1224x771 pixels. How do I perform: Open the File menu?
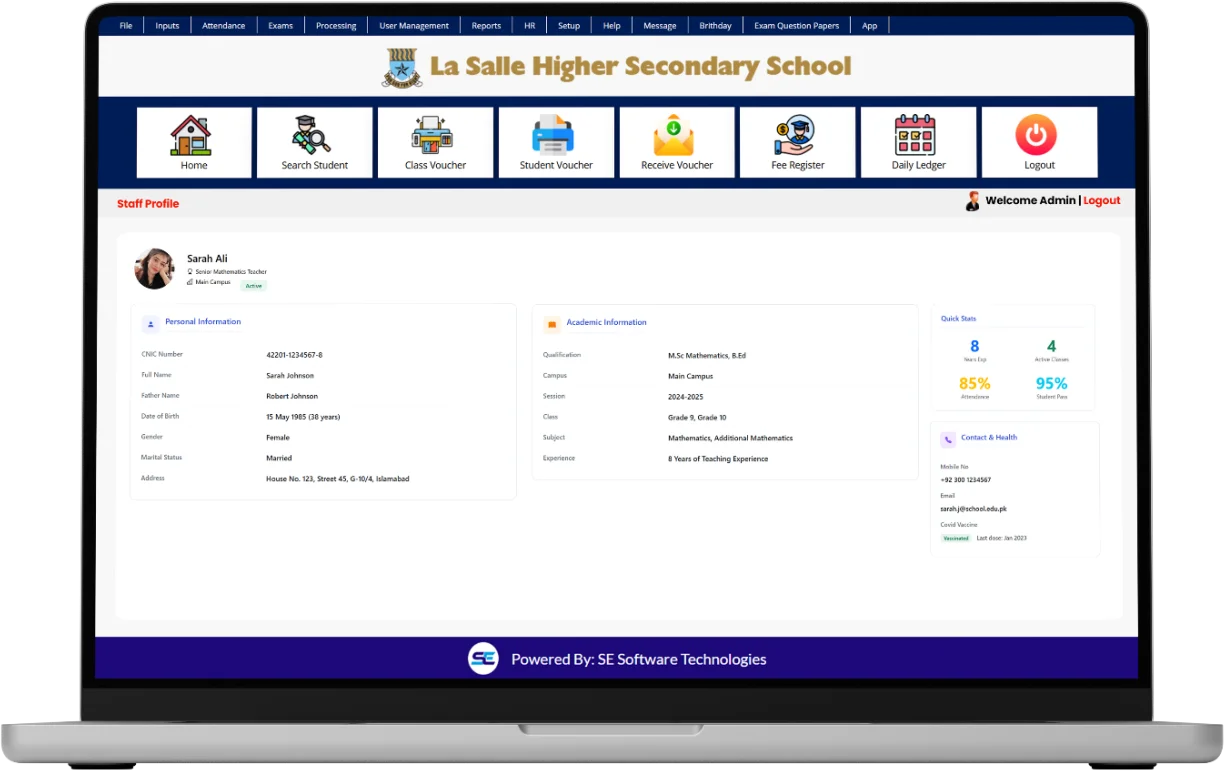(126, 26)
